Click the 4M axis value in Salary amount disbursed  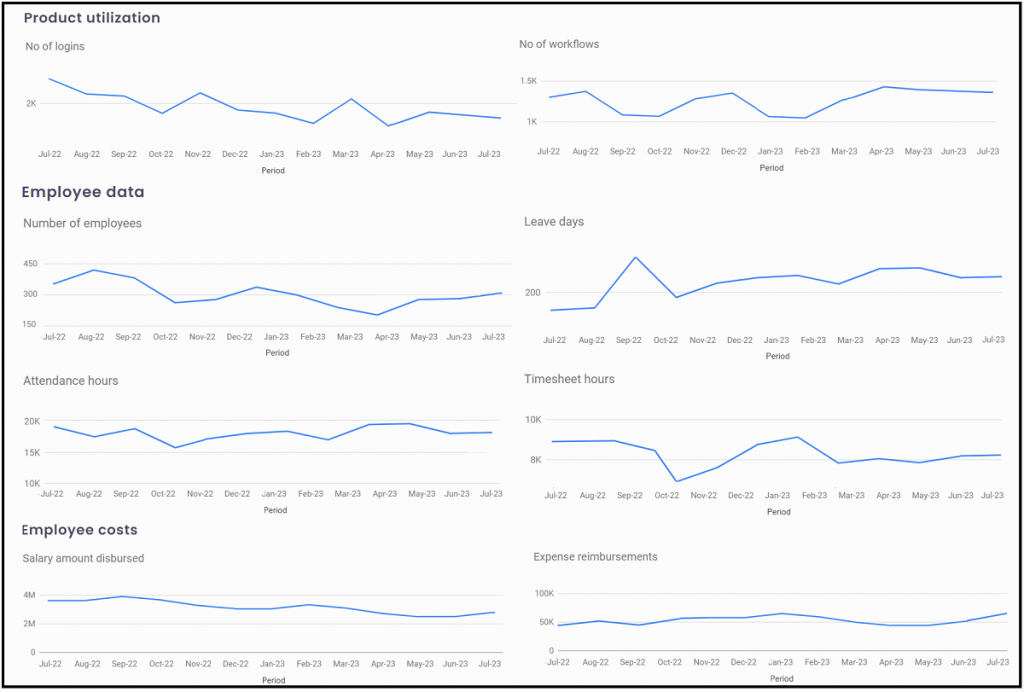[30, 595]
